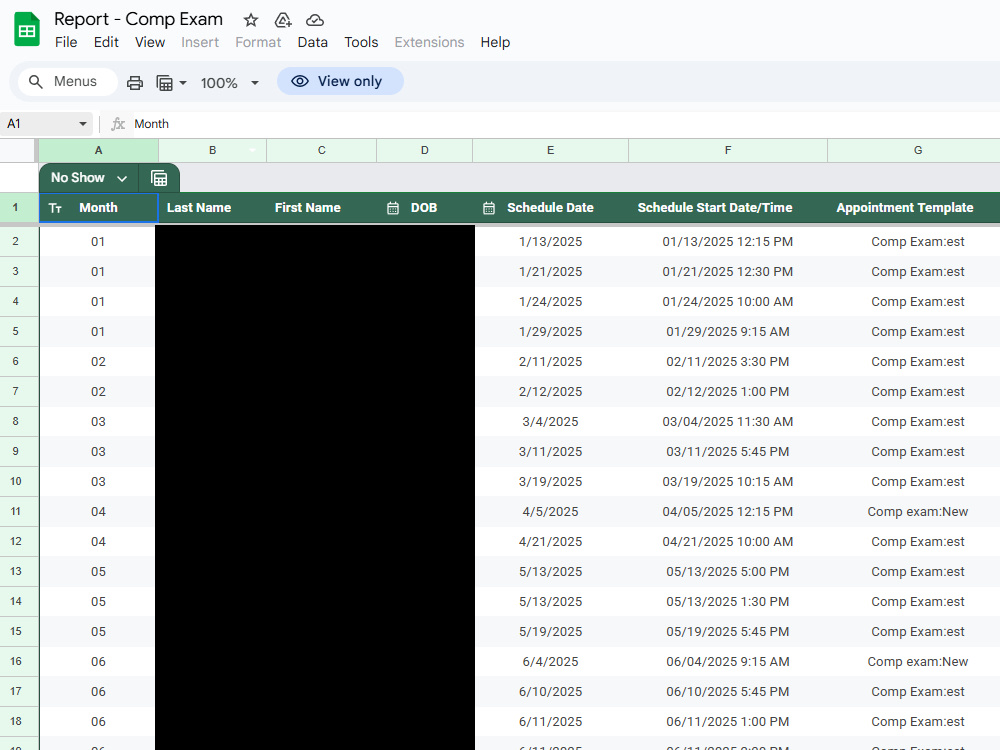Viewport: 1000px width, 750px height.
Task: Expand the No Show table name dropdown
Action: click(x=122, y=179)
